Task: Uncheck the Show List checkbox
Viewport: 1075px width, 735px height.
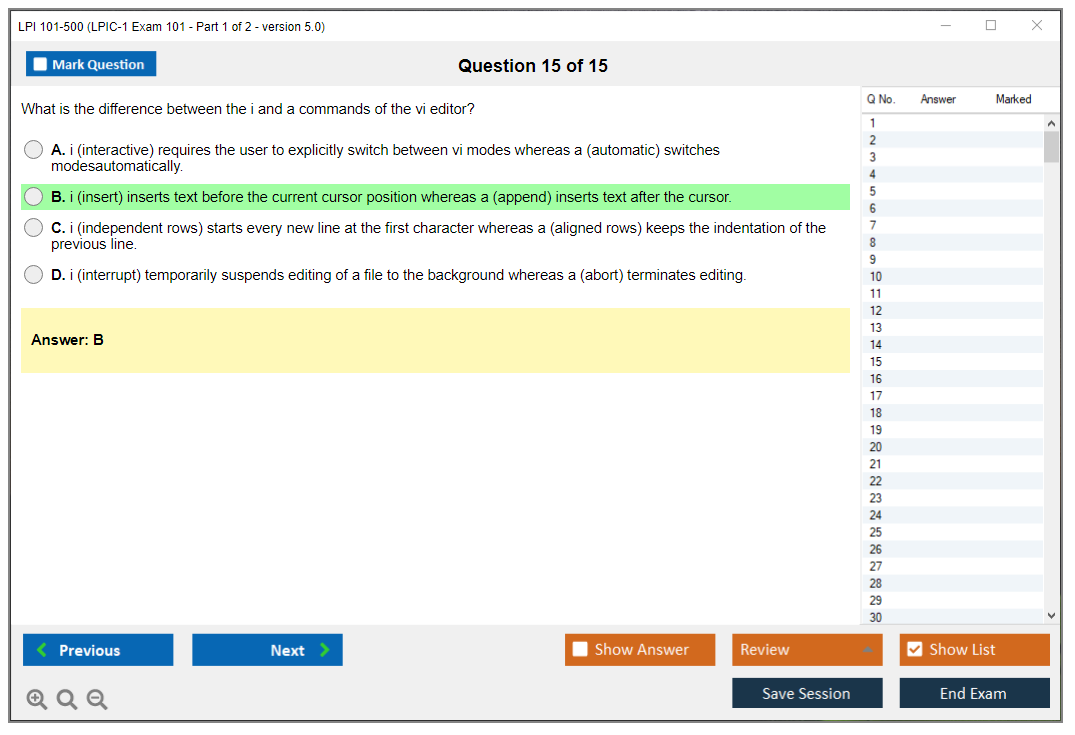Action: [914, 650]
